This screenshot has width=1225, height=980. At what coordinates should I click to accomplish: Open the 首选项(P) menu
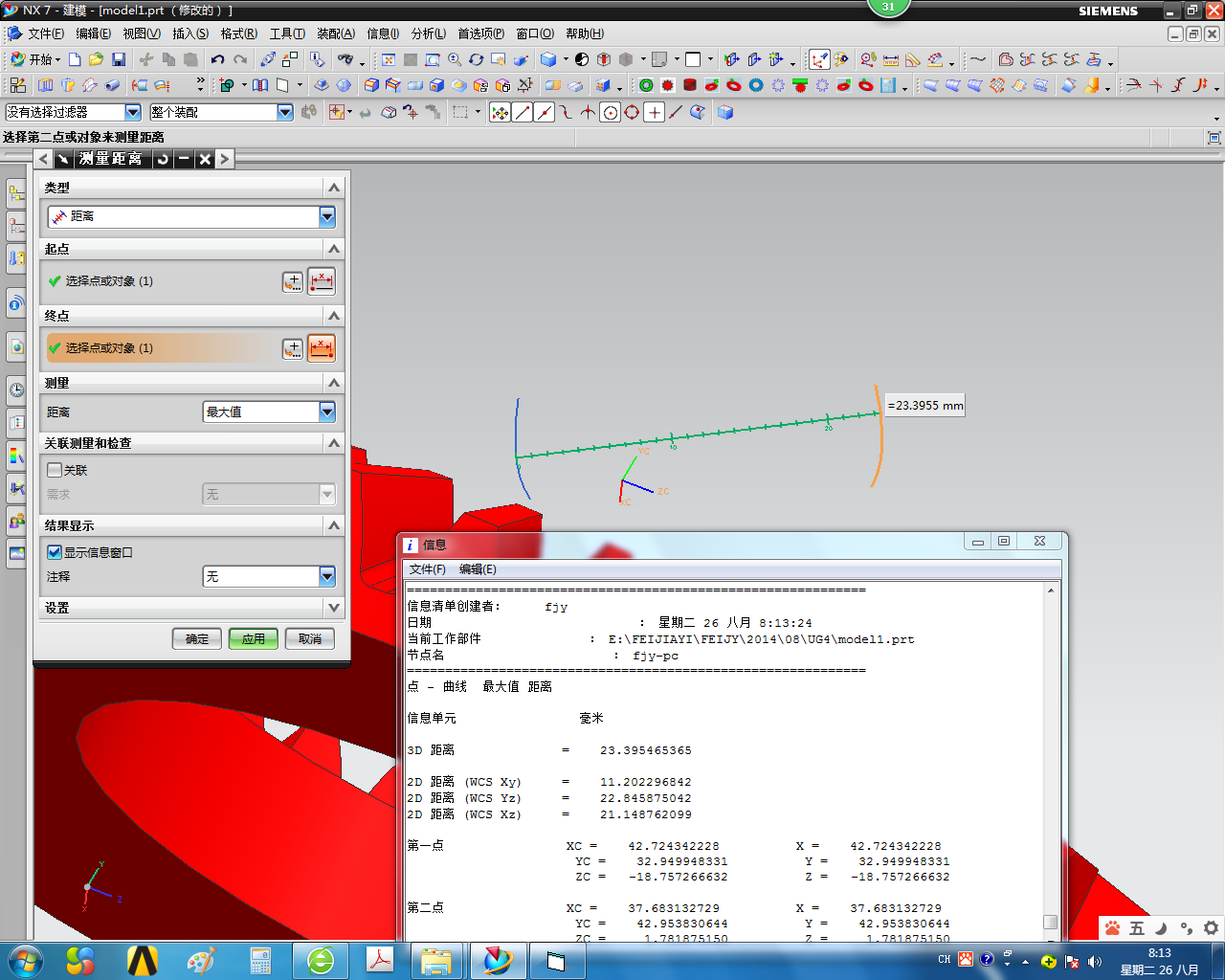480,33
